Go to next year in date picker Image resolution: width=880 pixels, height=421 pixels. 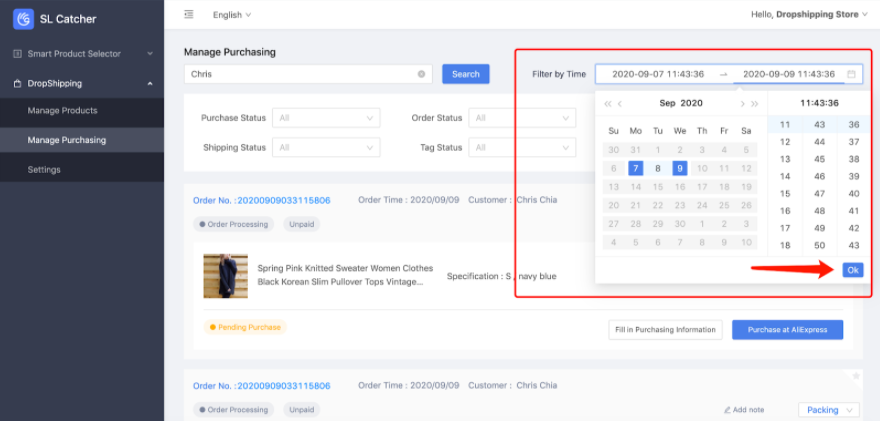(x=755, y=103)
